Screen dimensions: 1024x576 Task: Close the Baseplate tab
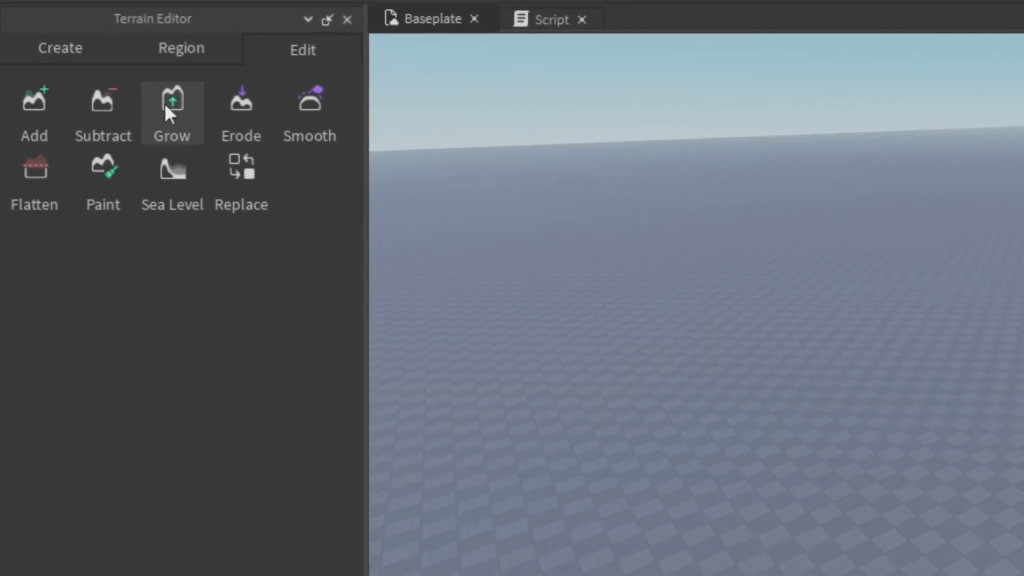point(475,19)
